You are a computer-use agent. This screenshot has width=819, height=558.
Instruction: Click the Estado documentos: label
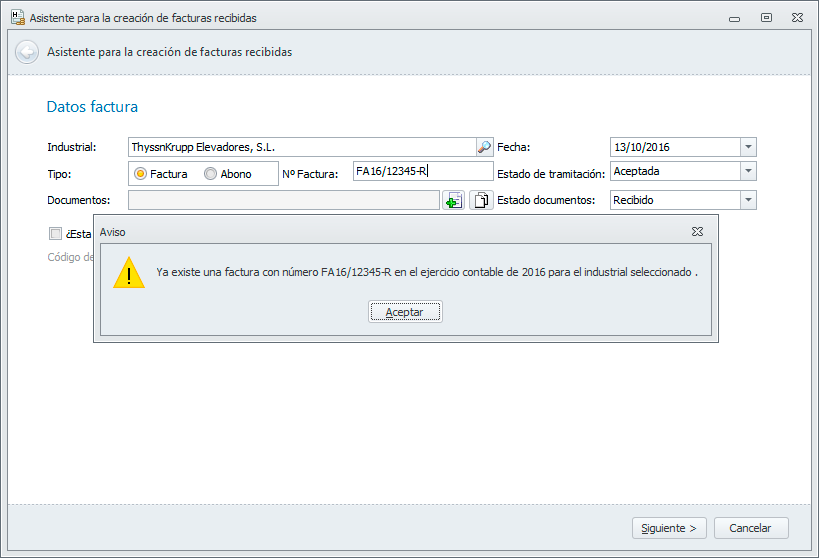pos(546,200)
